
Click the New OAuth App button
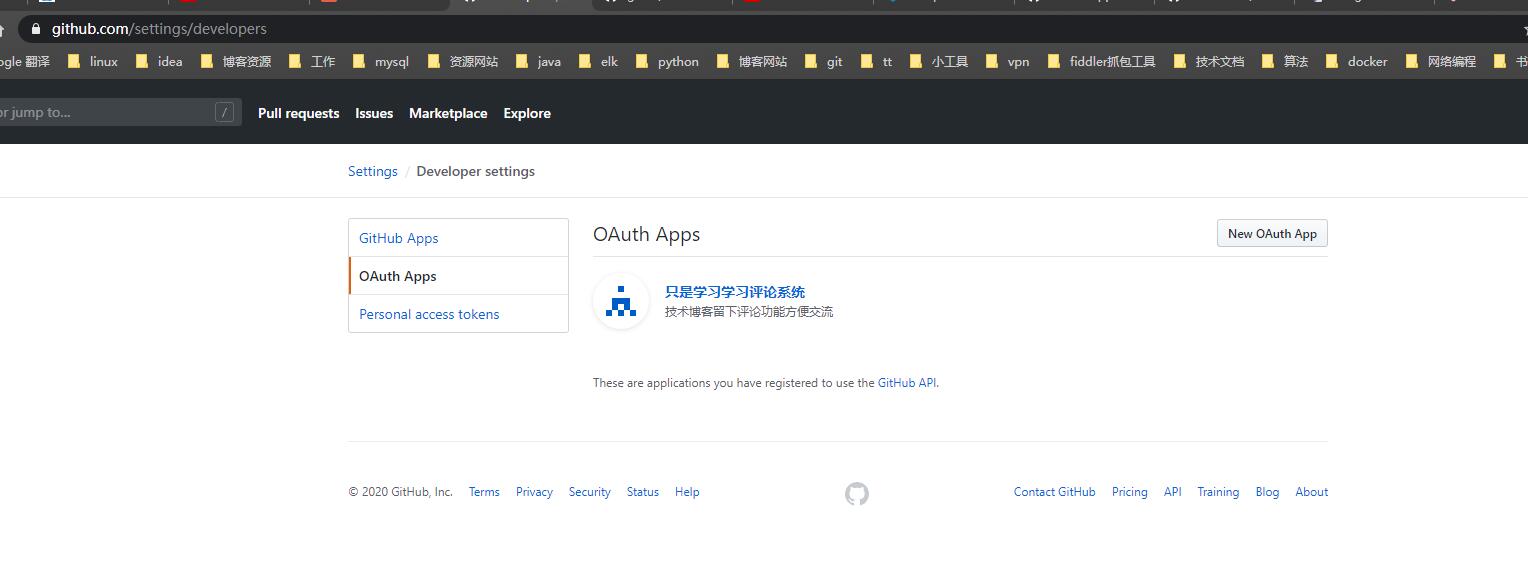[x=1272, y=233]
